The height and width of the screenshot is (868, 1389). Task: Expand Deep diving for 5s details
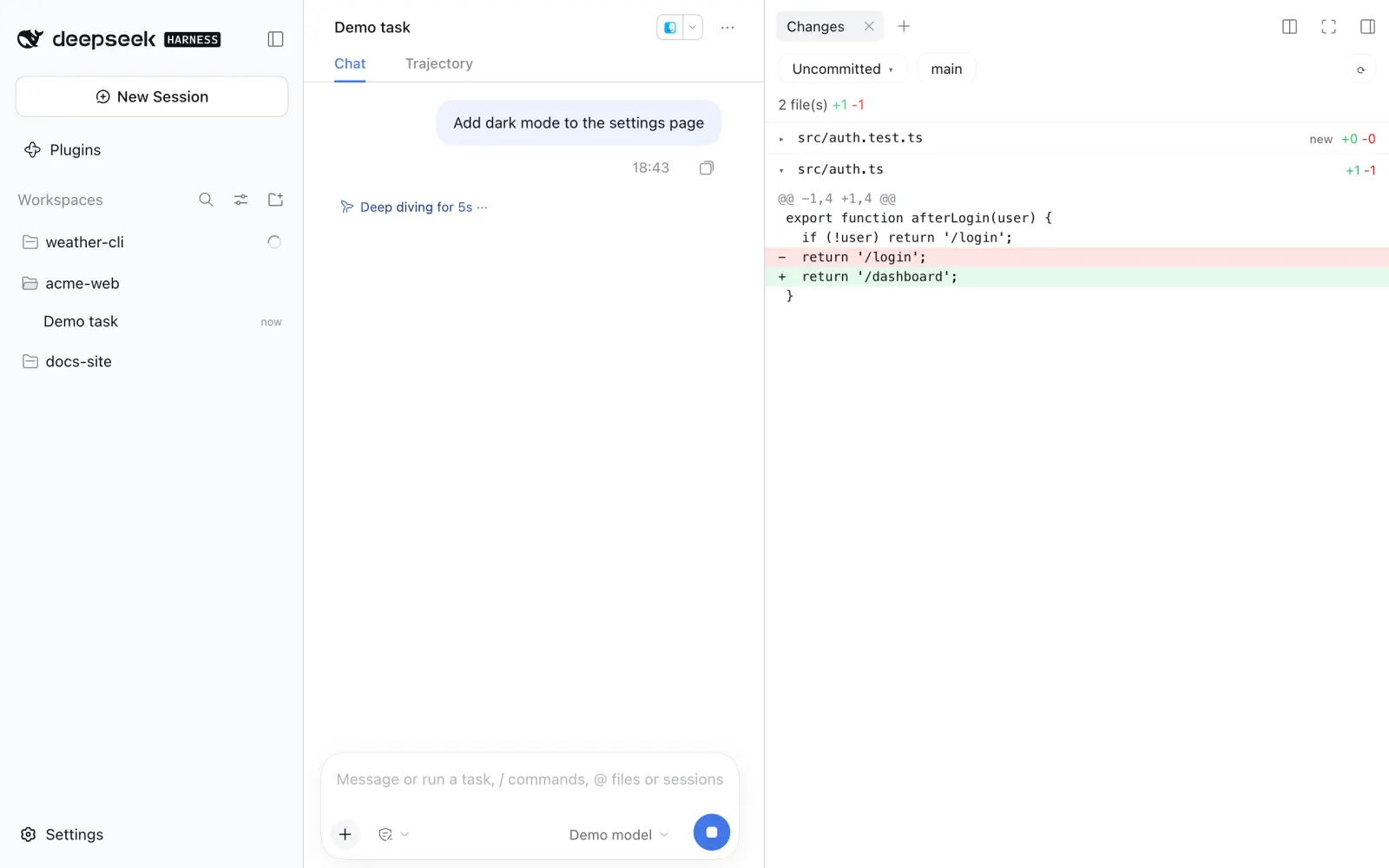tap(414, 207)
